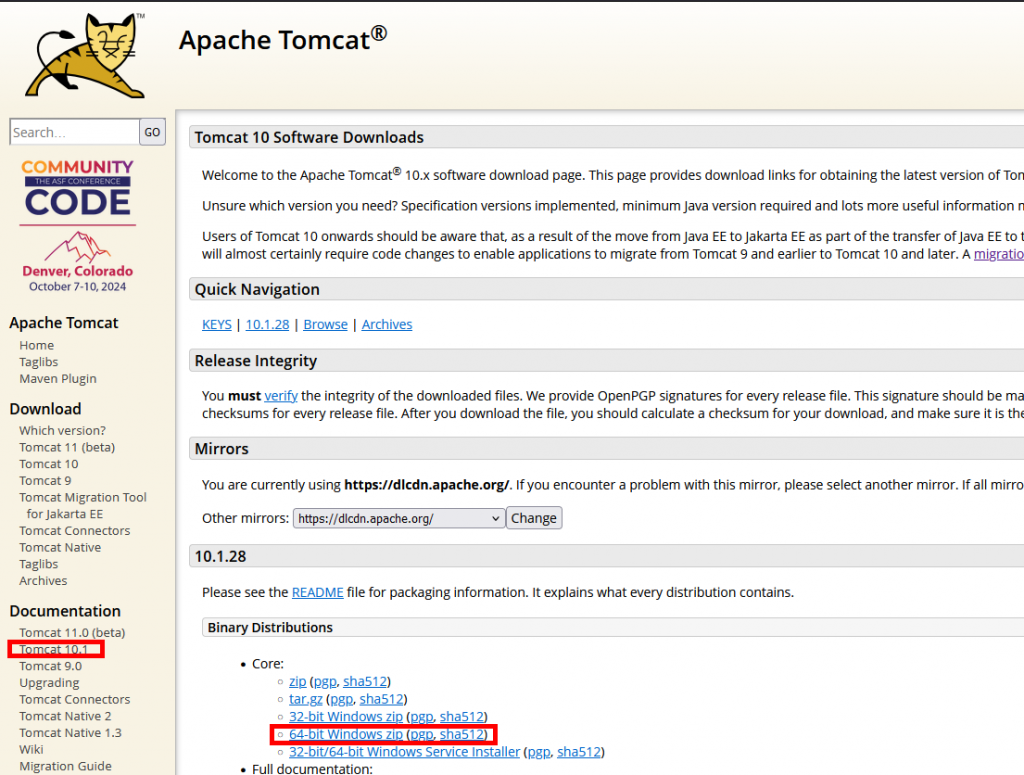Open the Archives quick navigation link
This screenshot has width=1024, height=775.
point(387,324)
